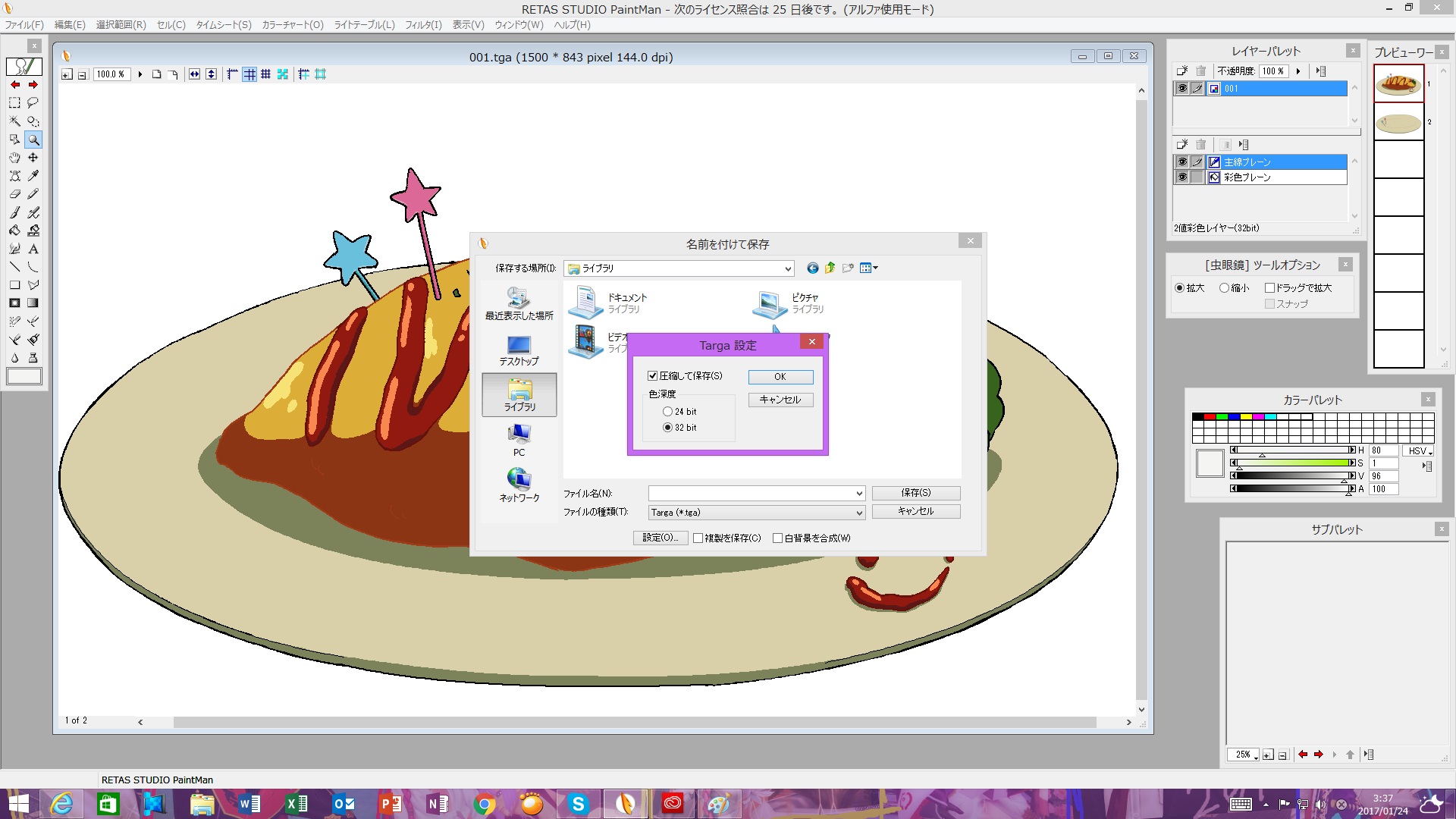Select the magic wand tool
The width and height of the screenshot is (1456, 819).
[x=14, y=121]
